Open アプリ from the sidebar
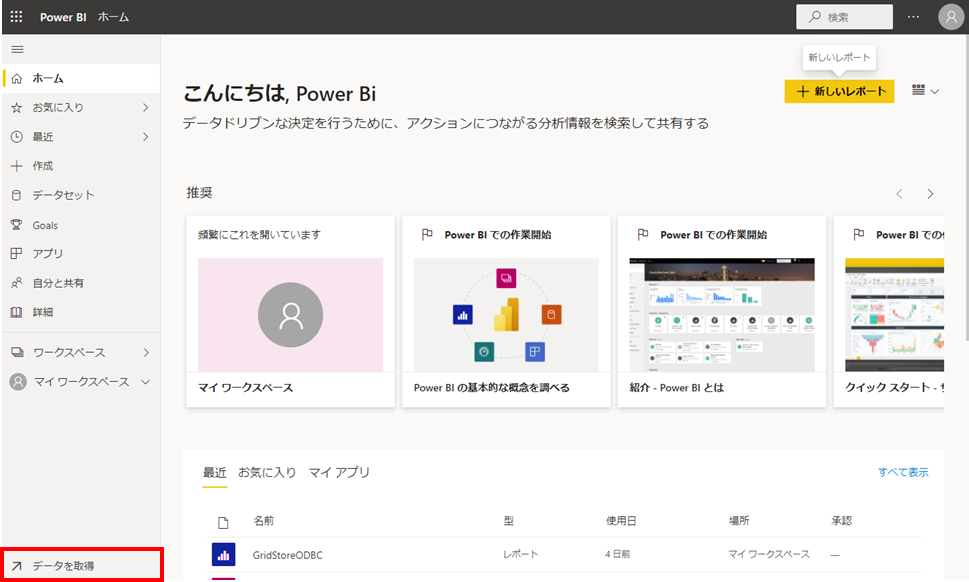Viewport: 969px width, 582px height. 47,254
